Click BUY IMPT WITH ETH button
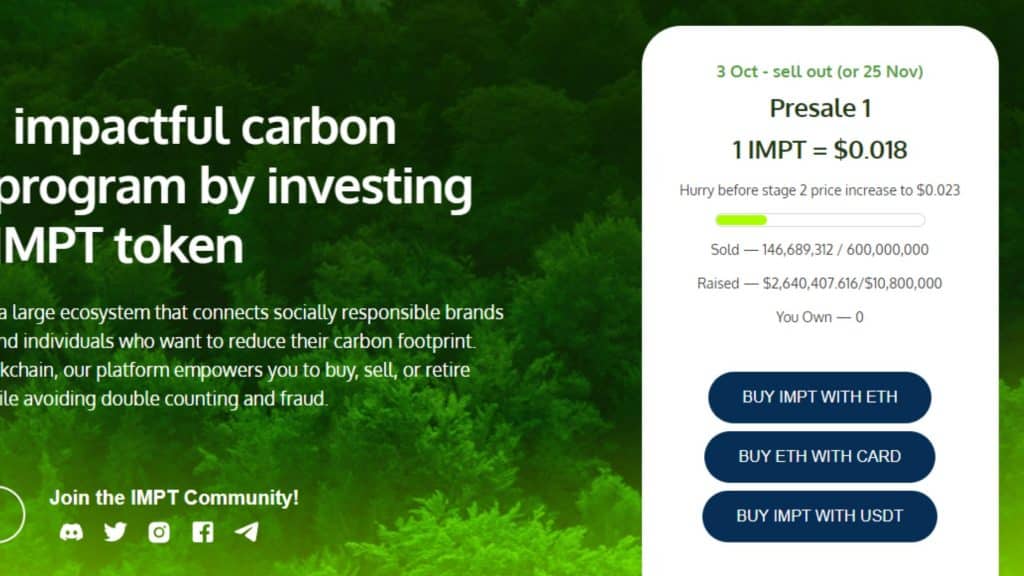The width and height of the screenshot is (1024, 576). click(820, 397)
